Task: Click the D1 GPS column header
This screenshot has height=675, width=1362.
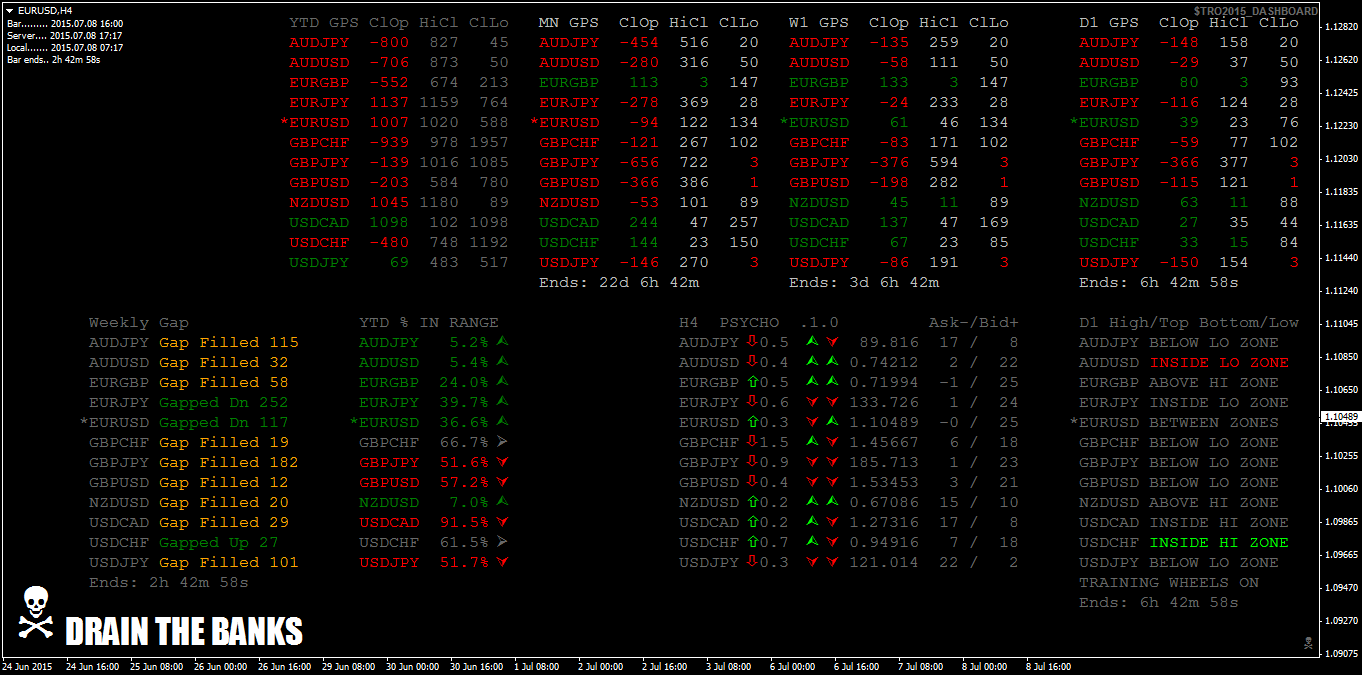Action: (x=1109, y=22)
